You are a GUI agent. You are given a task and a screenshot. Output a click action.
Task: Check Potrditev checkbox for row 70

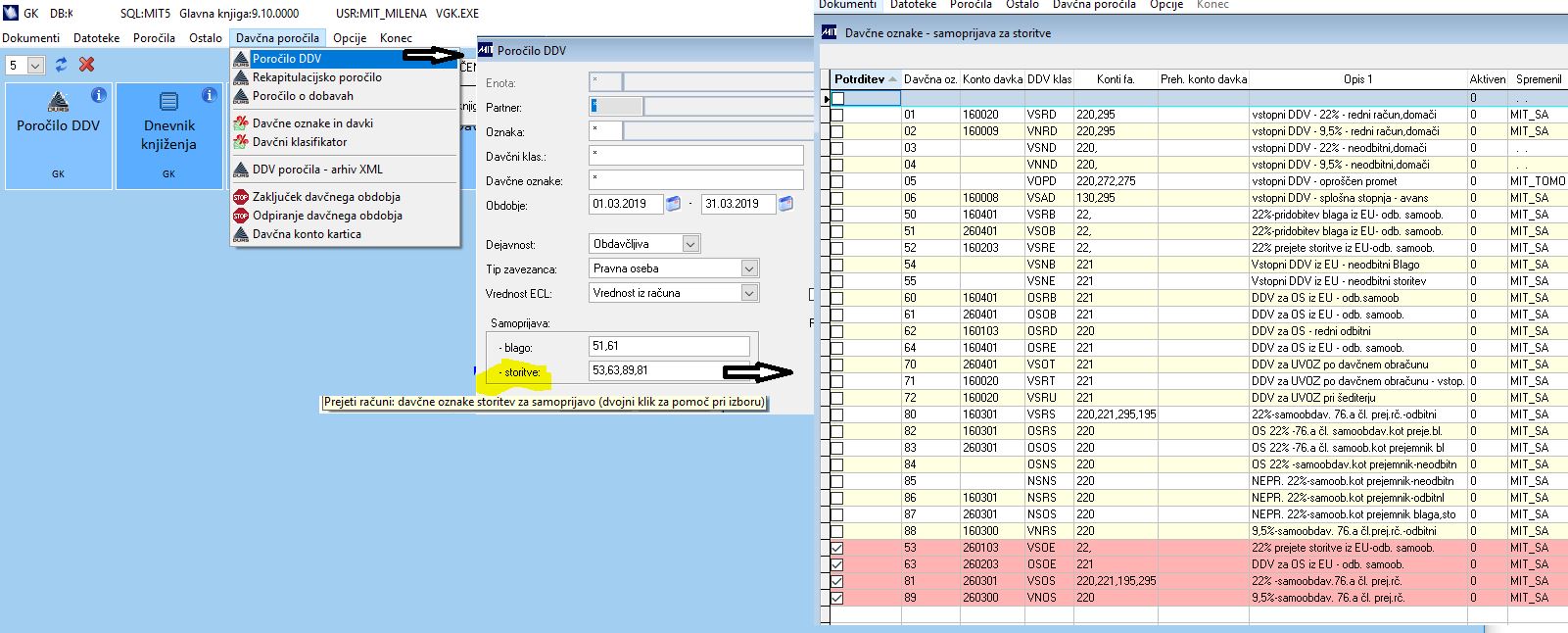pyautogui.click(x=836, y=365)
